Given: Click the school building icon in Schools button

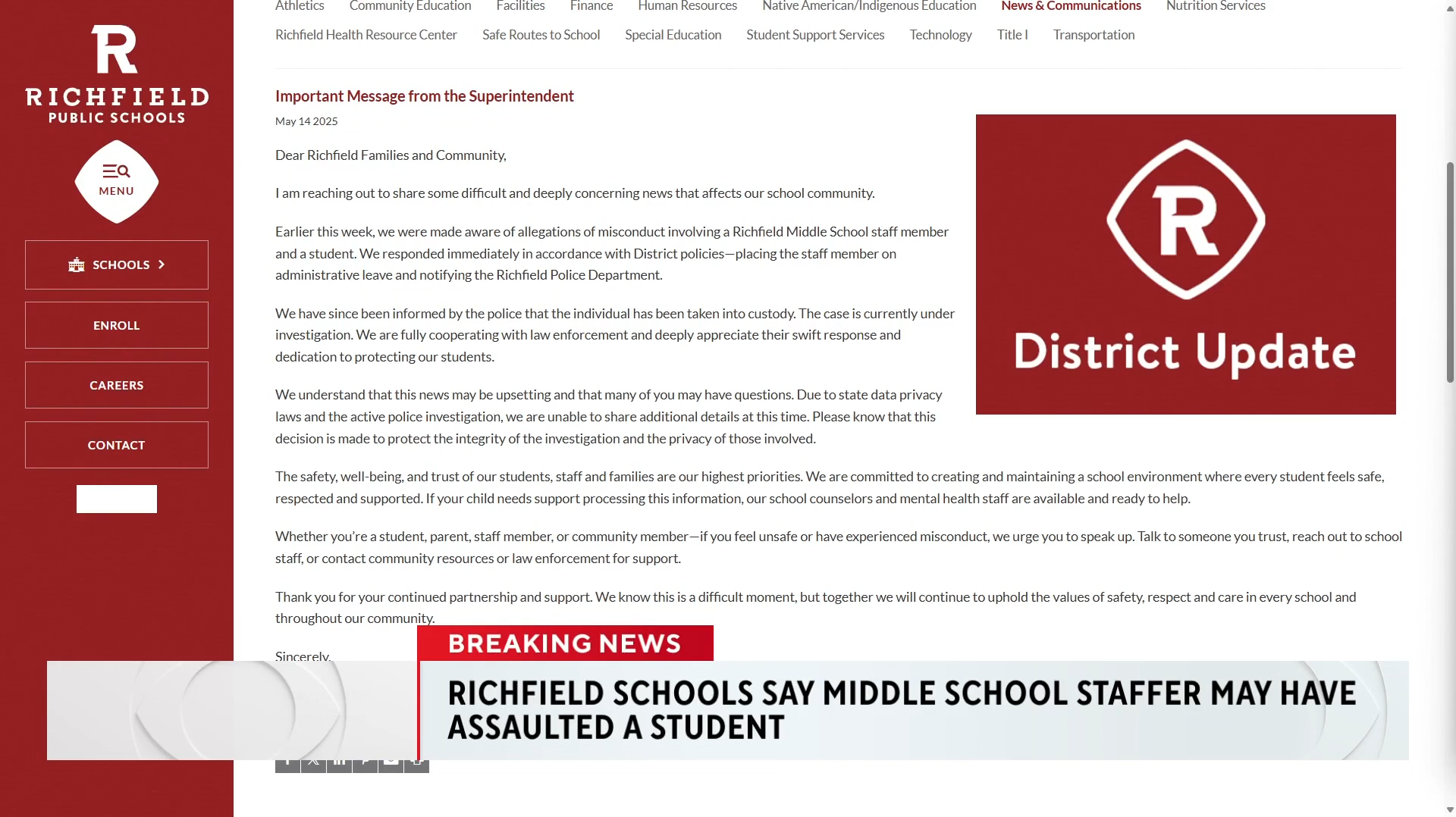Looking at the screenshot, I should tap(77, 265).
